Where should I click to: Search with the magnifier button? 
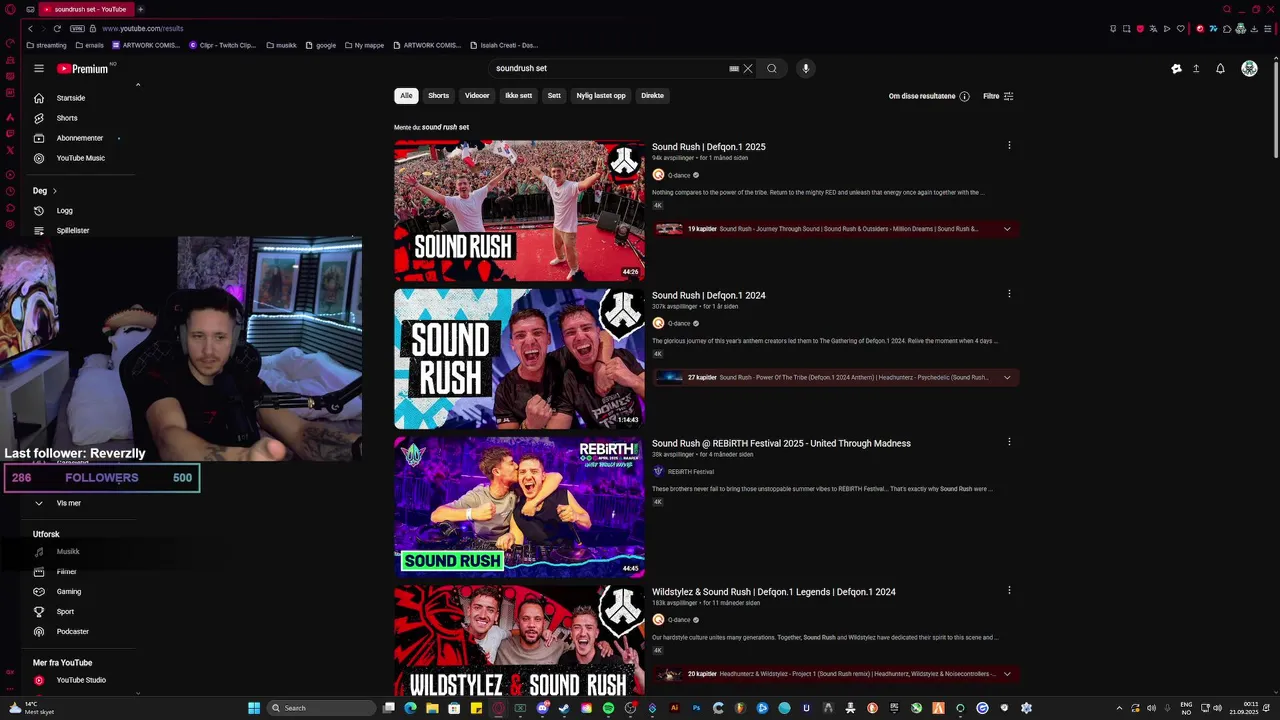pyautogui.click(x=771, y=68)
